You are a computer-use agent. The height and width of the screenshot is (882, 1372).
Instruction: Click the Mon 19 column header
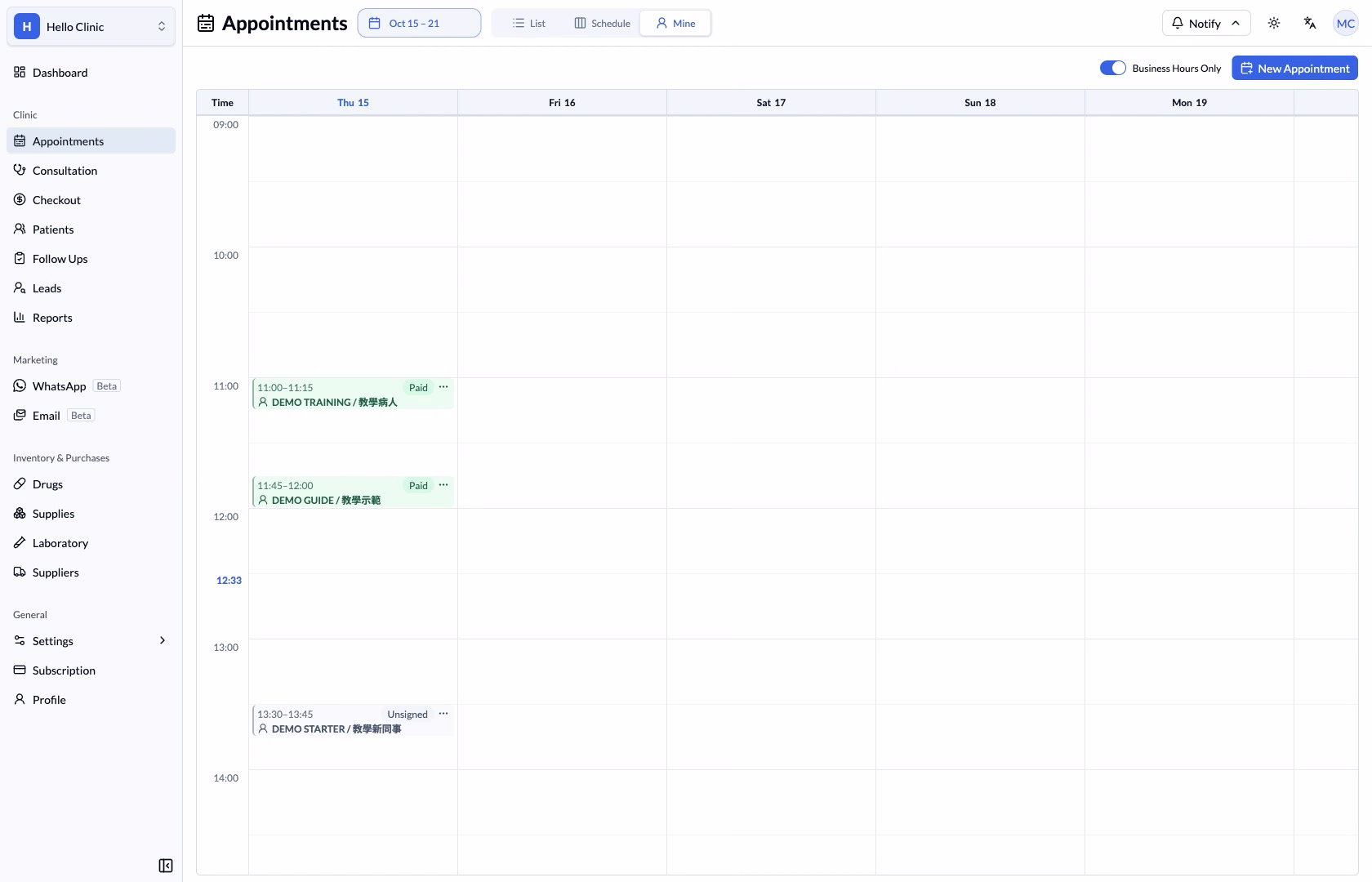pyautogui.click(x=1189, y=103)
